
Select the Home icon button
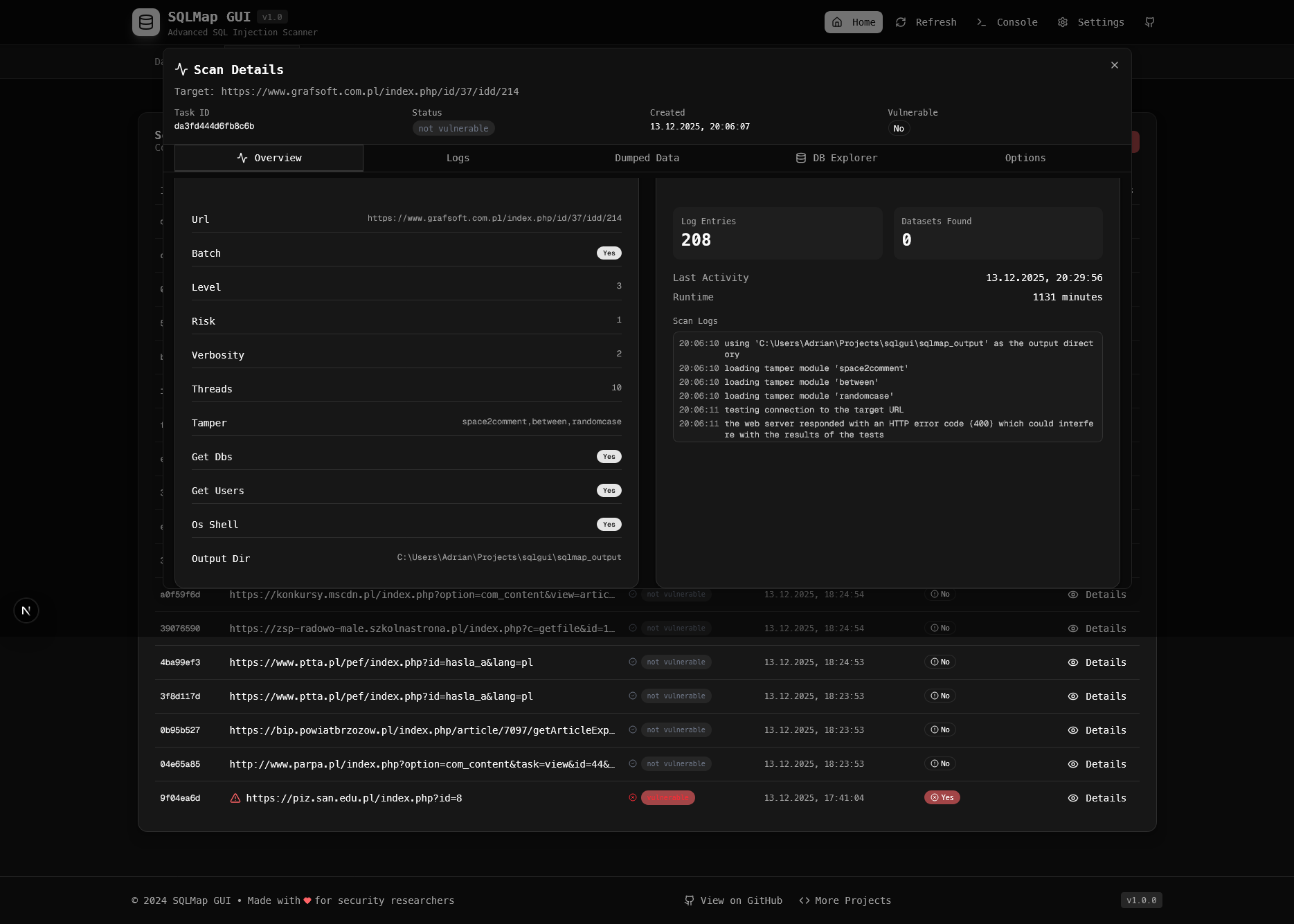coord(836,22)
